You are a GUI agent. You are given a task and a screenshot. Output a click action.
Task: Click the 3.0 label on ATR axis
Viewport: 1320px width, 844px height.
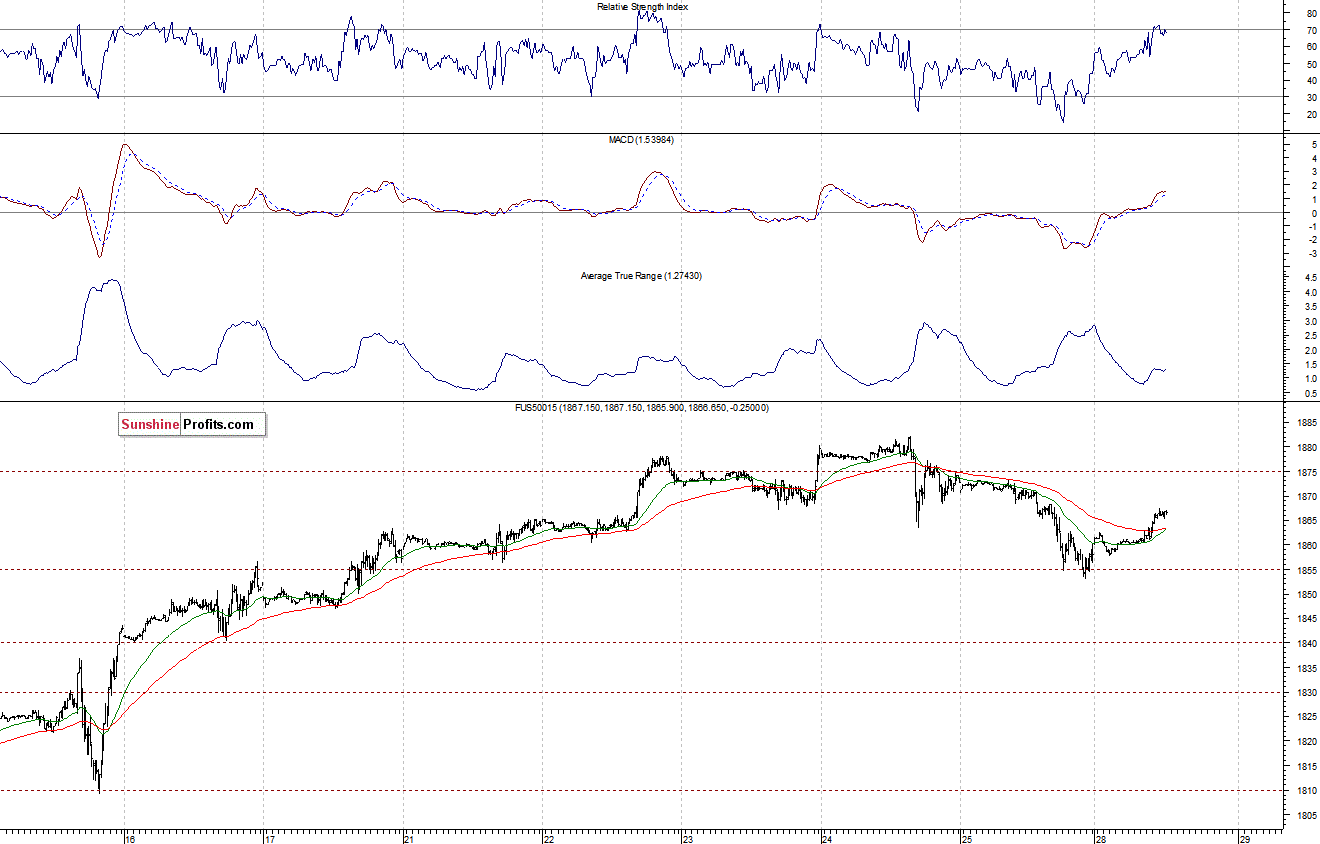pos(1309,322)
